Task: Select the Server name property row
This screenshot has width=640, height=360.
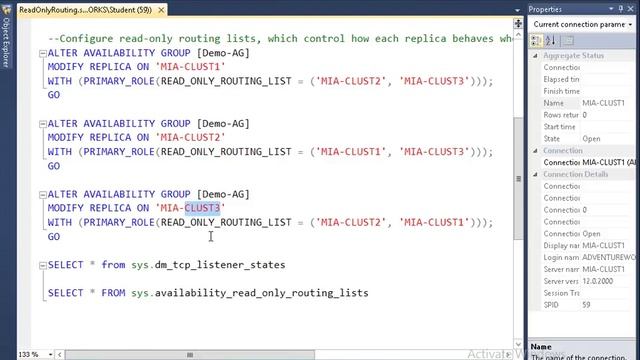Action: click(587, 269)
